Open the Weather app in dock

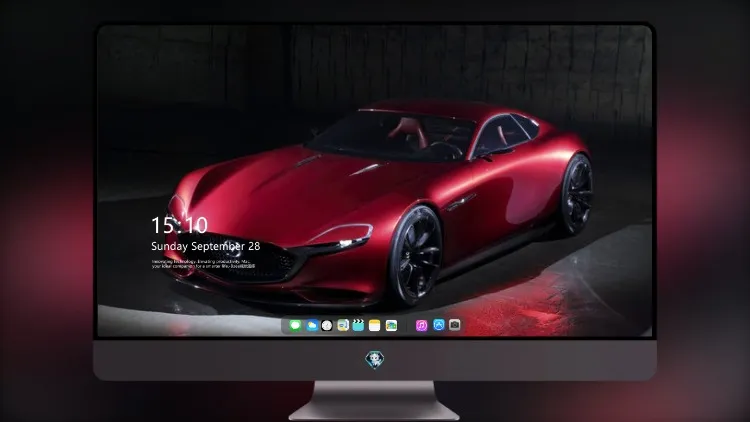pos(312,325)
